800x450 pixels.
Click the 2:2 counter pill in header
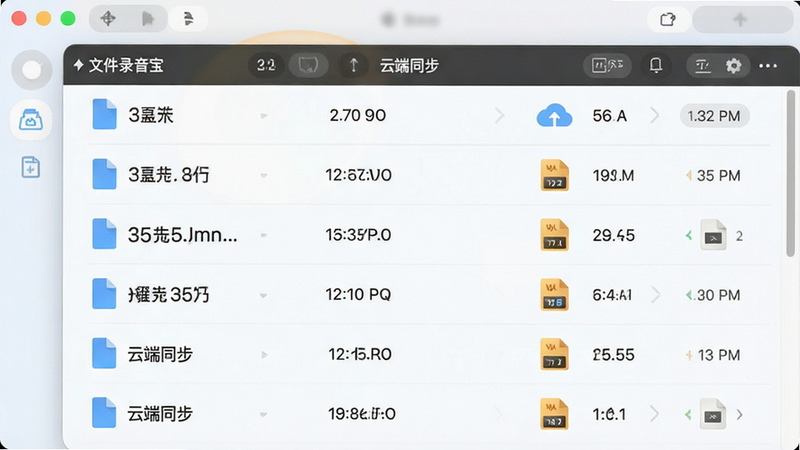pyautogui.click(x=266, y=65)
